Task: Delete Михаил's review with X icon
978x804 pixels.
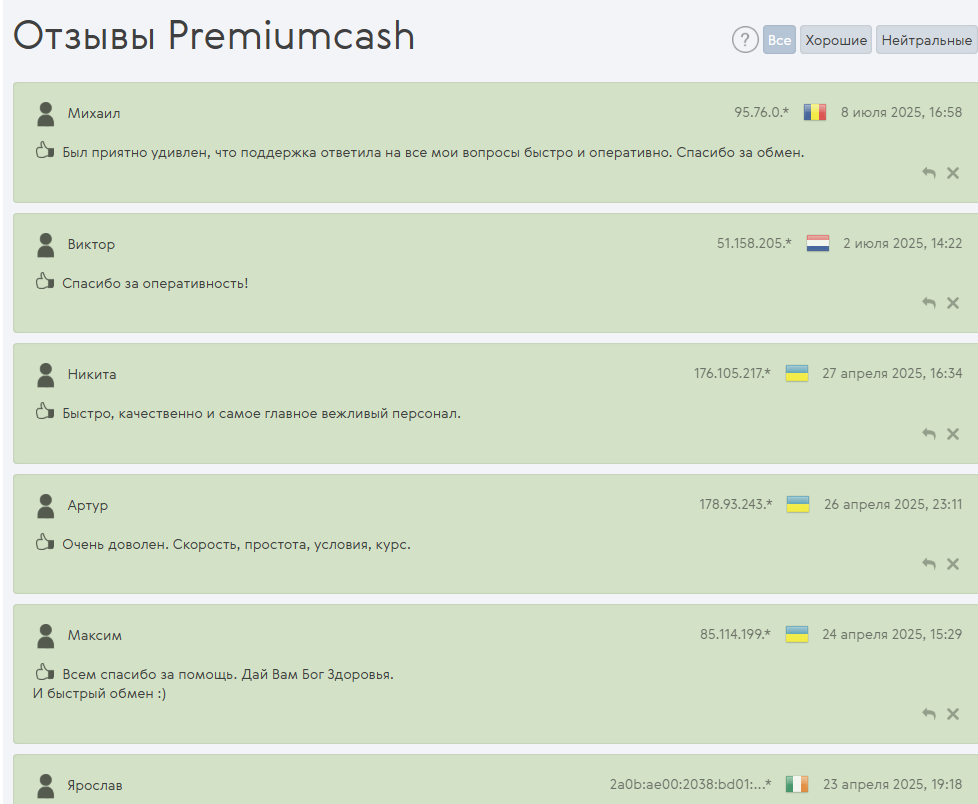Action: click(x=953, y=173)
